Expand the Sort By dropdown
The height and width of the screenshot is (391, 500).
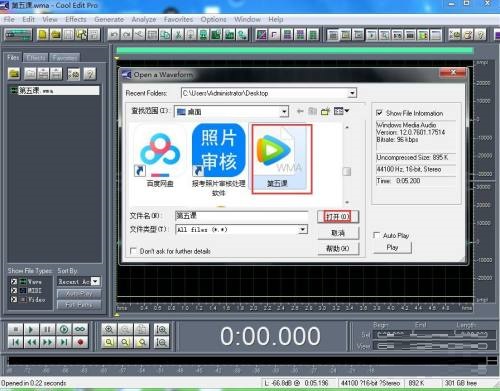tap(95, 281)
